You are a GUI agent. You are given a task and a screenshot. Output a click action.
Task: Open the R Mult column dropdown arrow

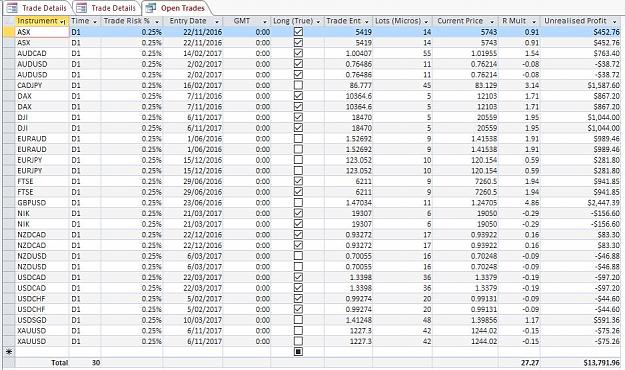[534, 22]
